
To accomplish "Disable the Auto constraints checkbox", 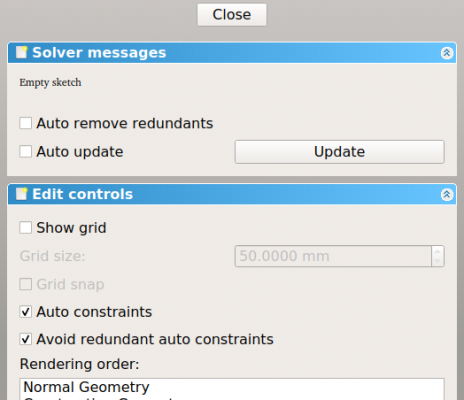I will (26, 312).
